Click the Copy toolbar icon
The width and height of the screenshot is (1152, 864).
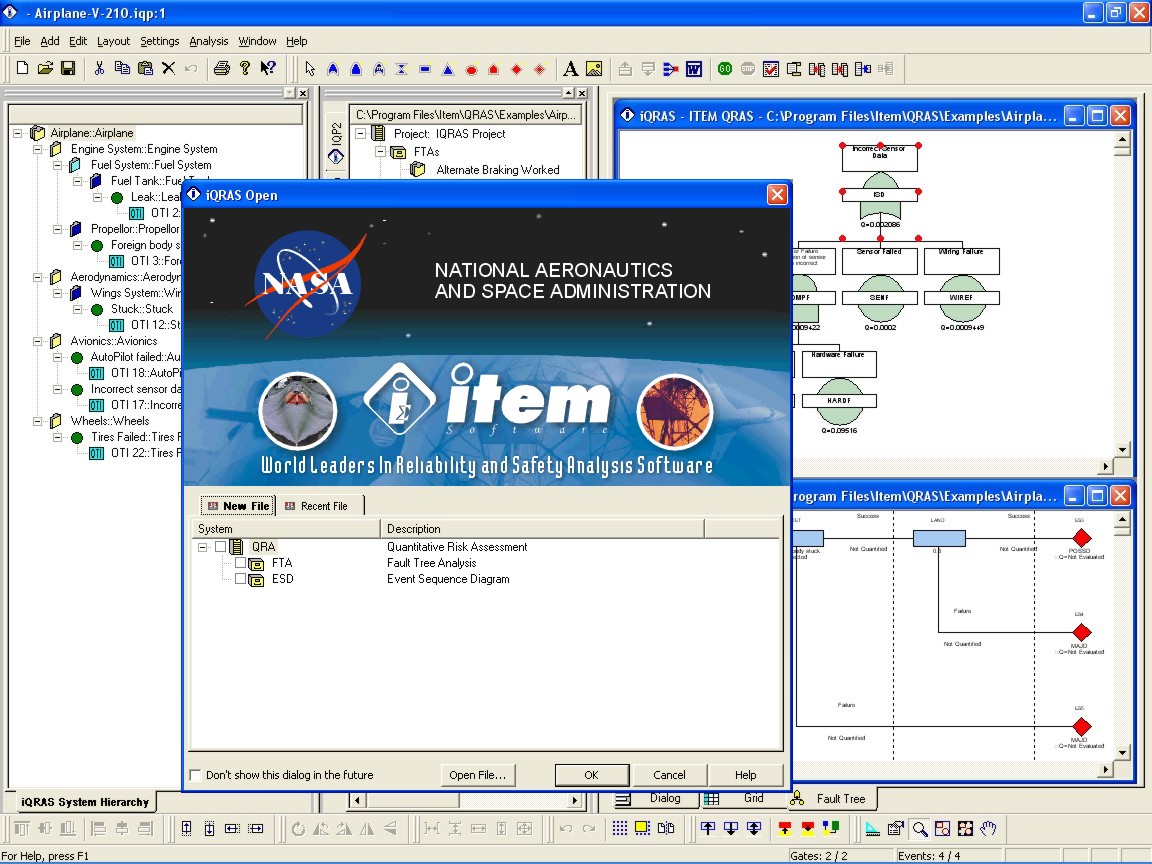click(x=122, y=68)
